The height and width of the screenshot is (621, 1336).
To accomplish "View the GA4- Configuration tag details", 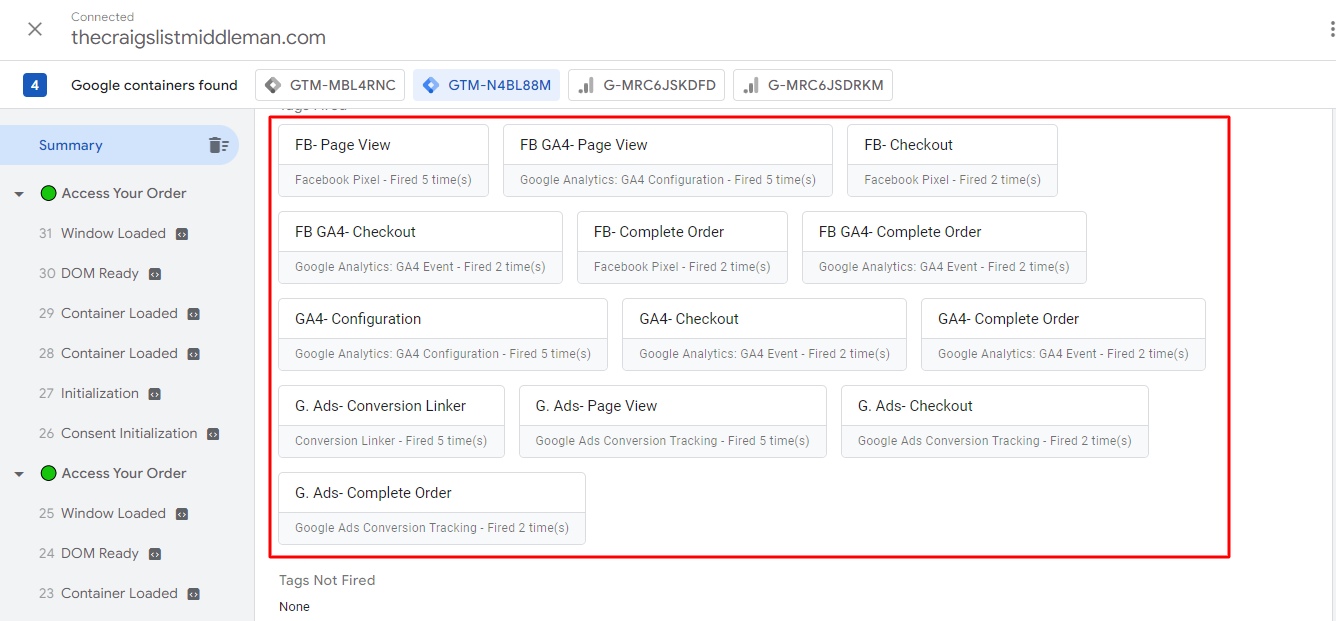I will tap(443, 334).
